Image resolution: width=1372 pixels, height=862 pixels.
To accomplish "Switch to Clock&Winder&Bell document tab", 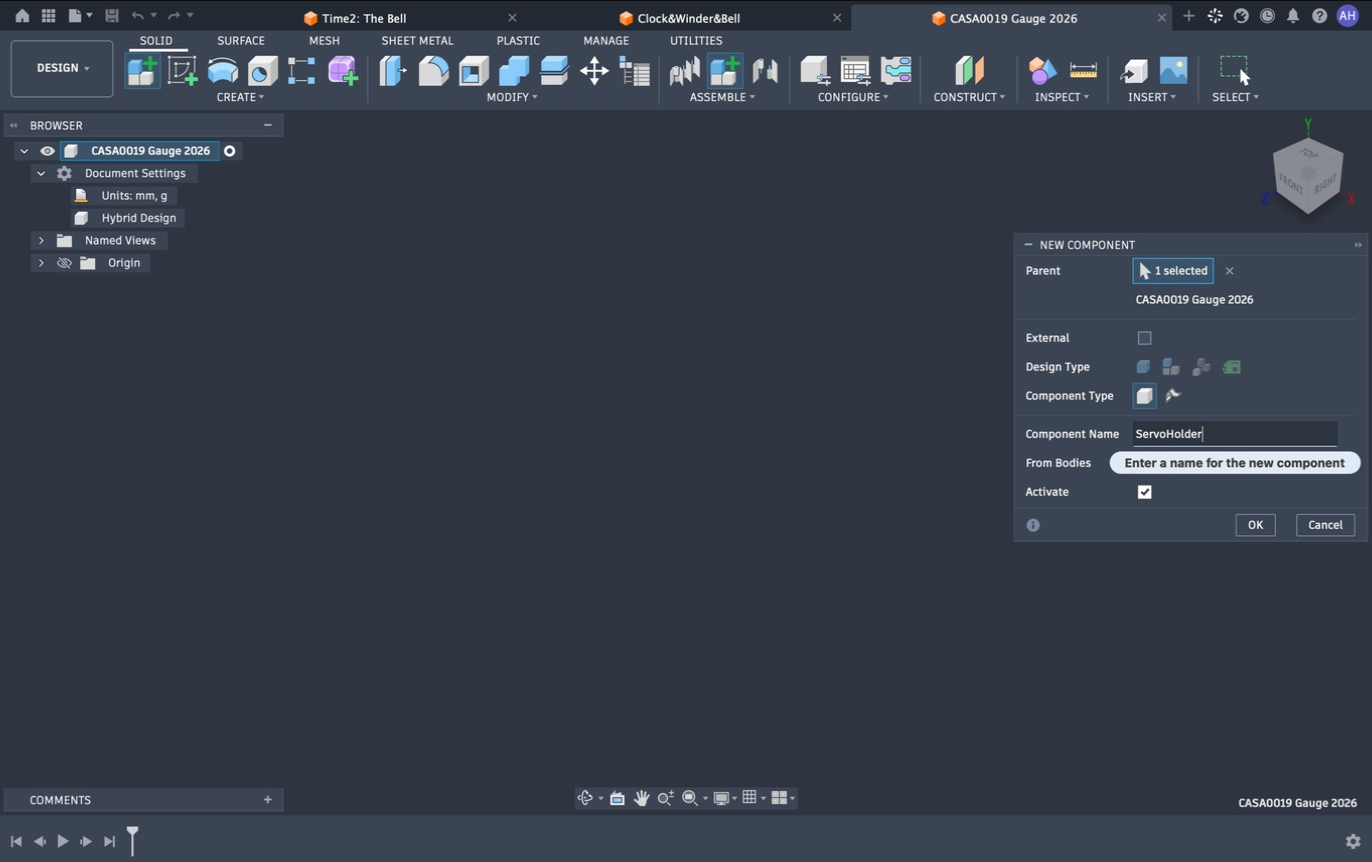I will click(x=688, y=18).
